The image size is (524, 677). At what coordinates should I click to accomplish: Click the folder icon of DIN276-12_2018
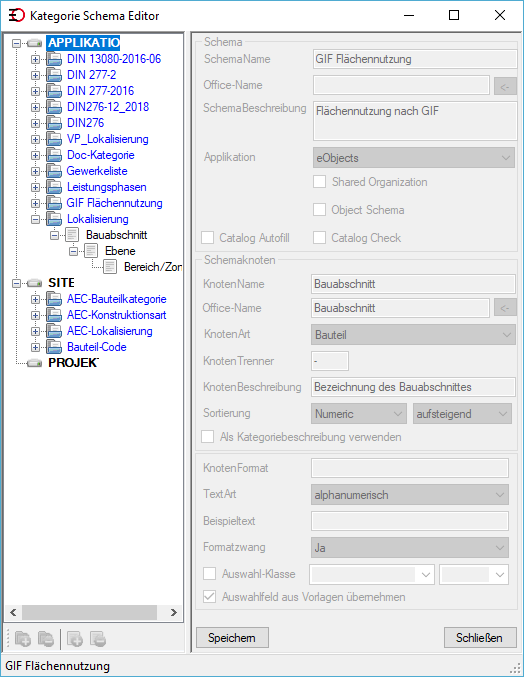(x=54, y=107)
